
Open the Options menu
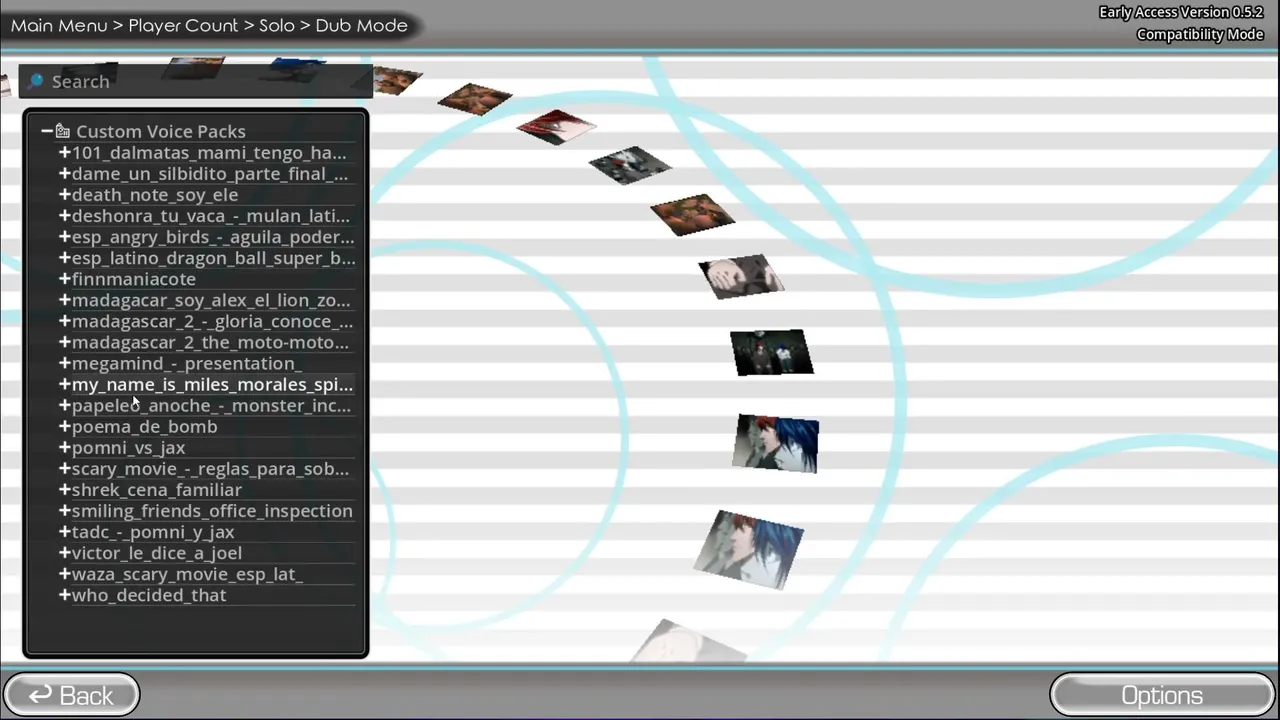(1162, 695)
